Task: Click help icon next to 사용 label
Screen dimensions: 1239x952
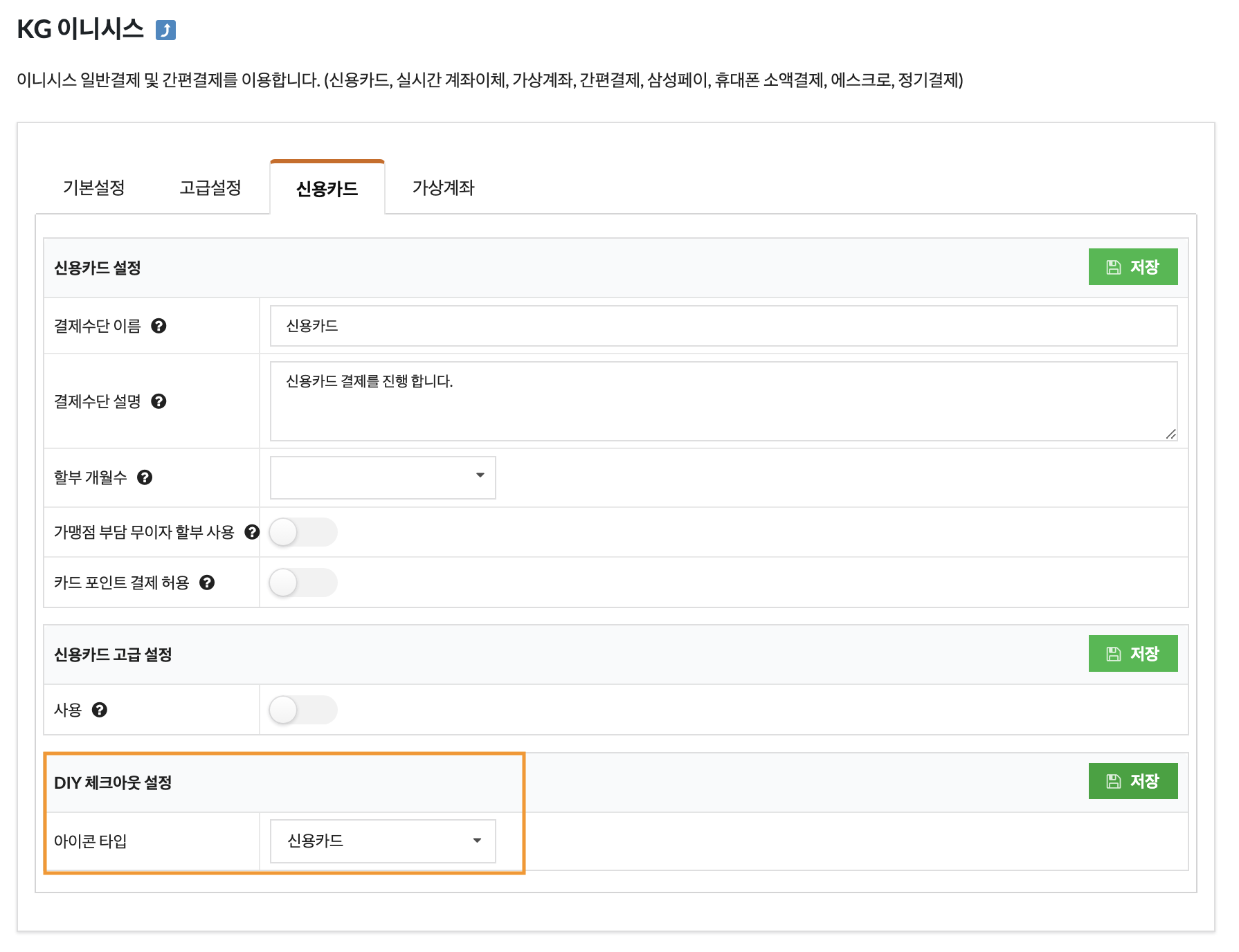Action: pyautogui.click(x=100, y=710)
